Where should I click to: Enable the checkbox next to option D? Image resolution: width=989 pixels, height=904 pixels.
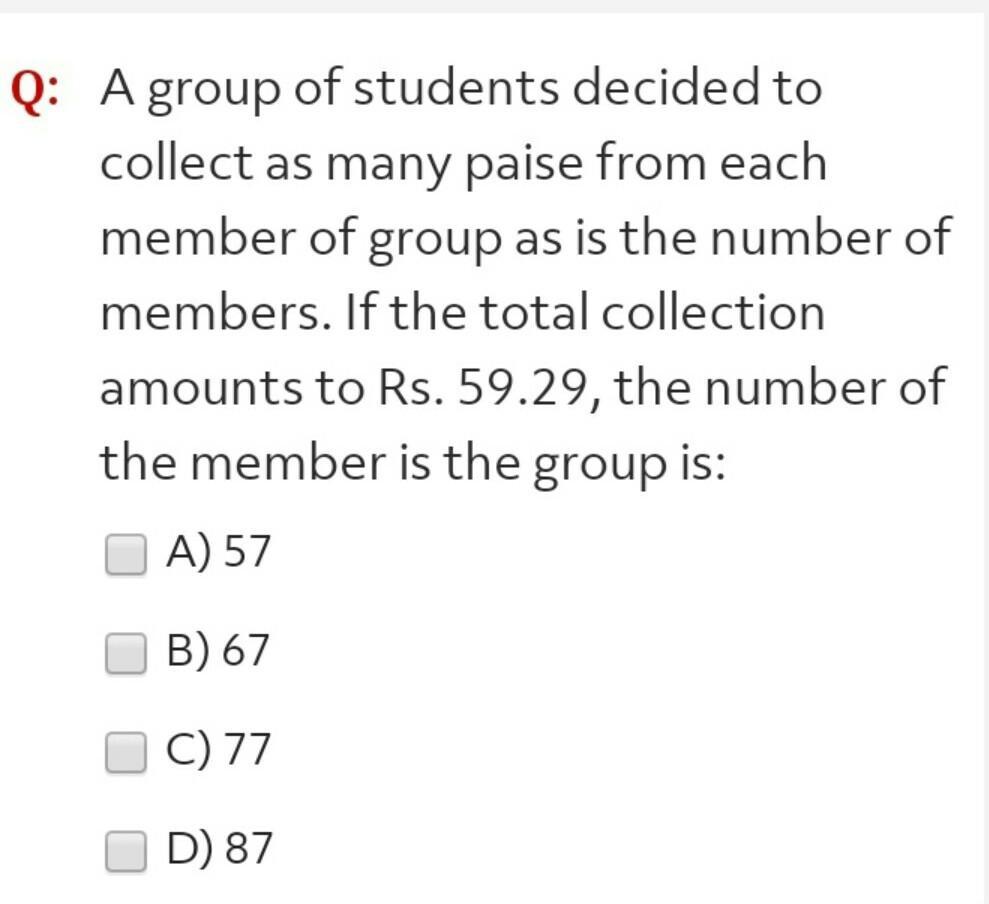tap(125, 851)
